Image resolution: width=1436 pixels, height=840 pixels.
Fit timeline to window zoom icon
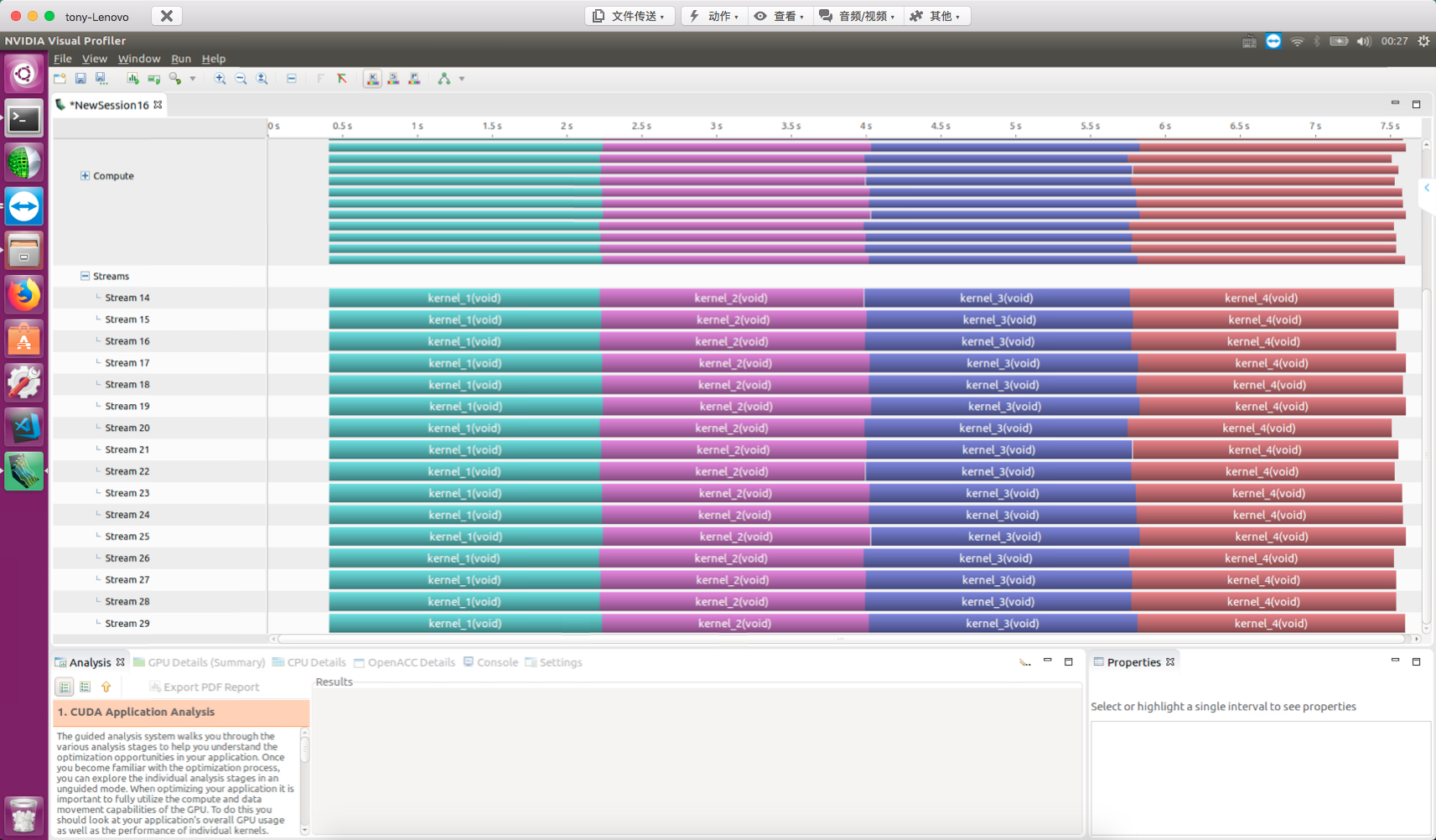click(262, 79)
